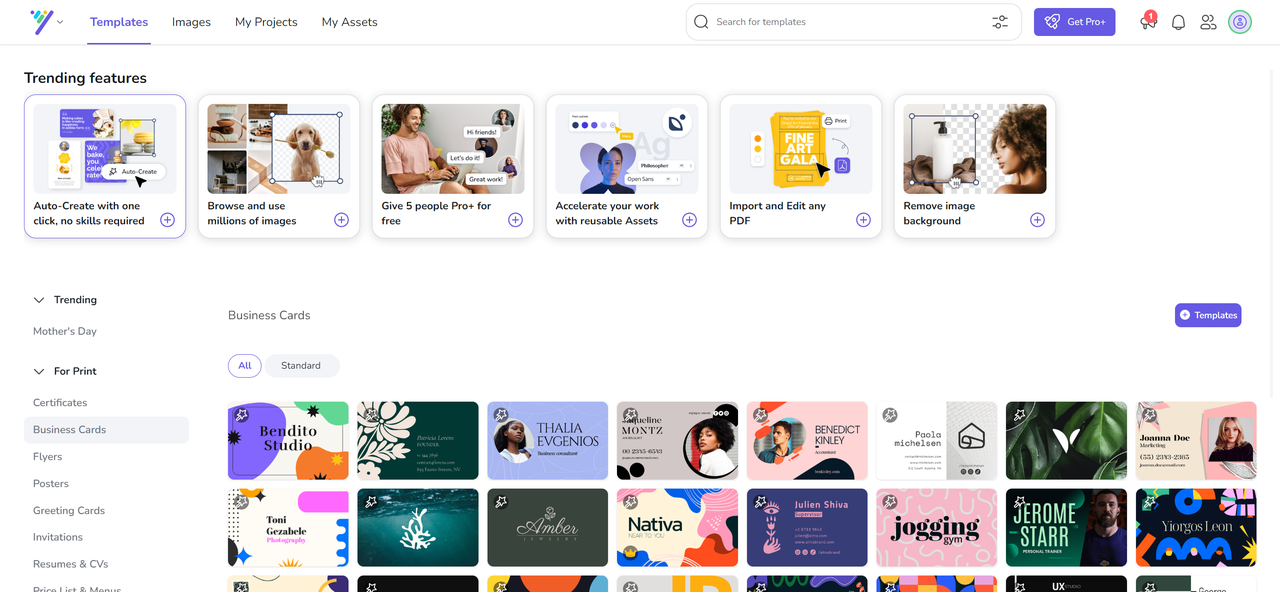Open Amber Jewelry card template
Viewport: 1280px width, 592px height.
[548, 528]
